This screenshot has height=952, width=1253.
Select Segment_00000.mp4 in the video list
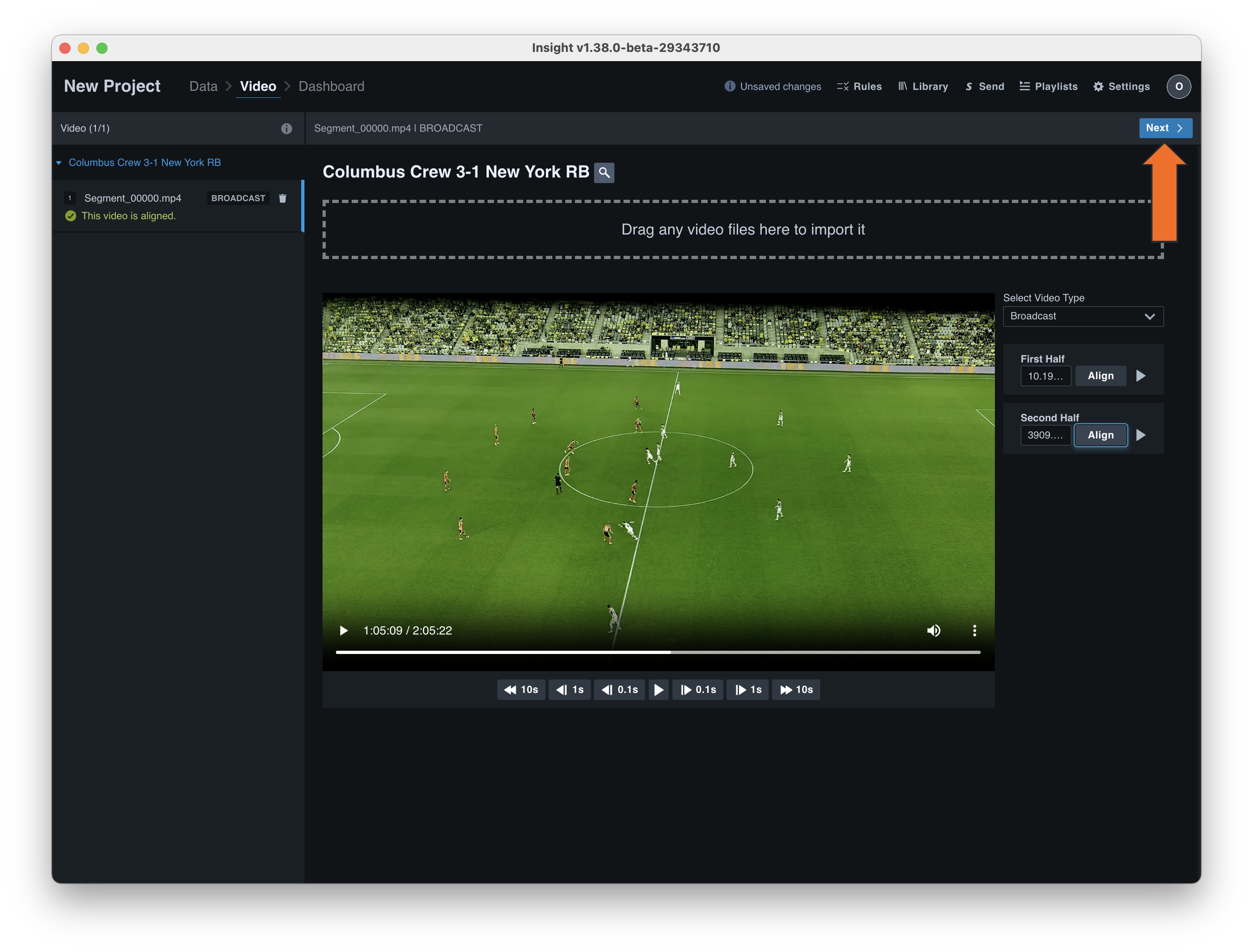(178, 206)
